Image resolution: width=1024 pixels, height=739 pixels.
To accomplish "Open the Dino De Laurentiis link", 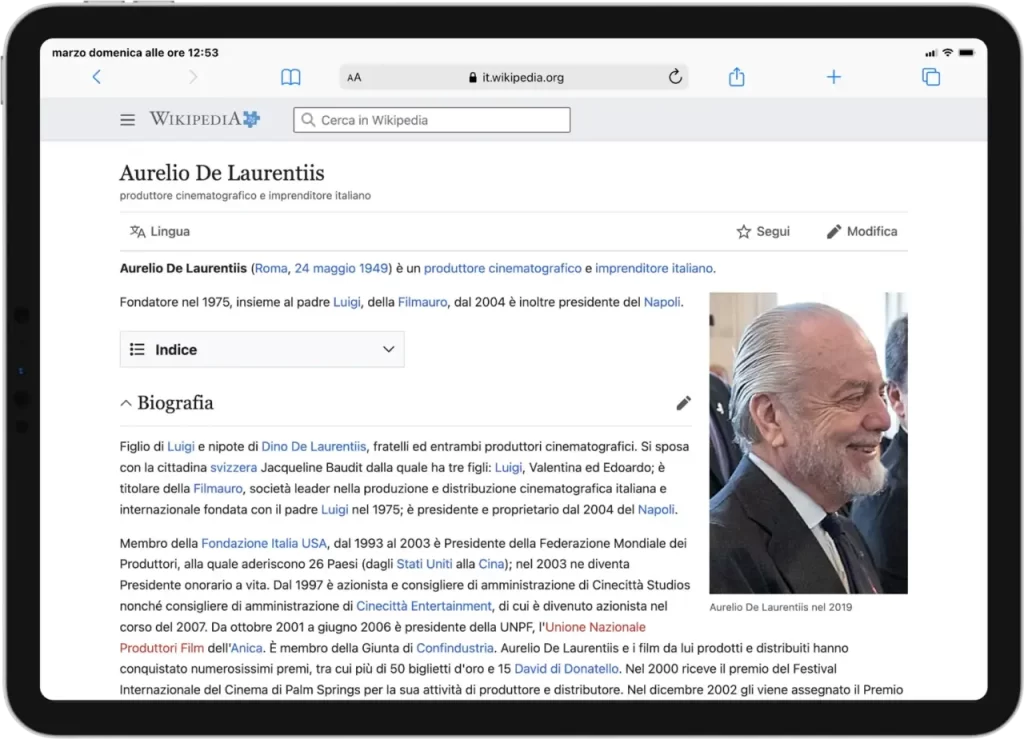I will (x=314, y=446).
